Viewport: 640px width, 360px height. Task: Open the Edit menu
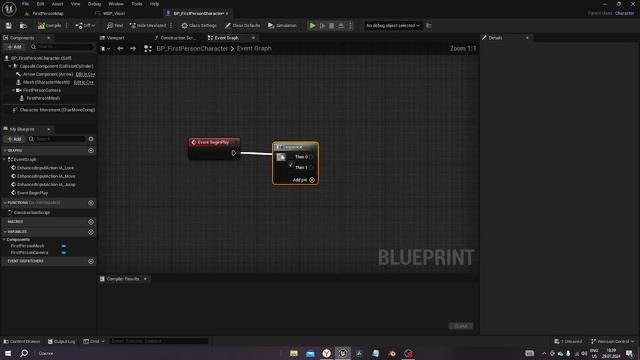[40, 4]
